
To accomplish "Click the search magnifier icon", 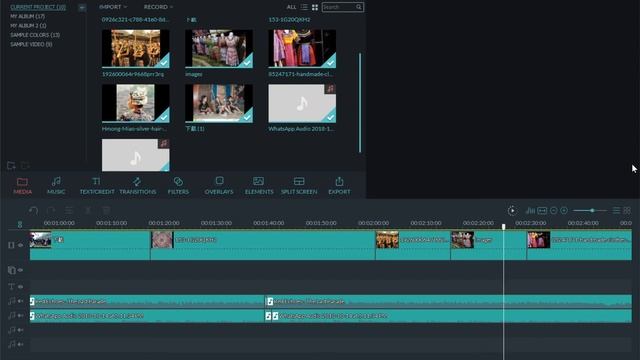I will 358,7.
